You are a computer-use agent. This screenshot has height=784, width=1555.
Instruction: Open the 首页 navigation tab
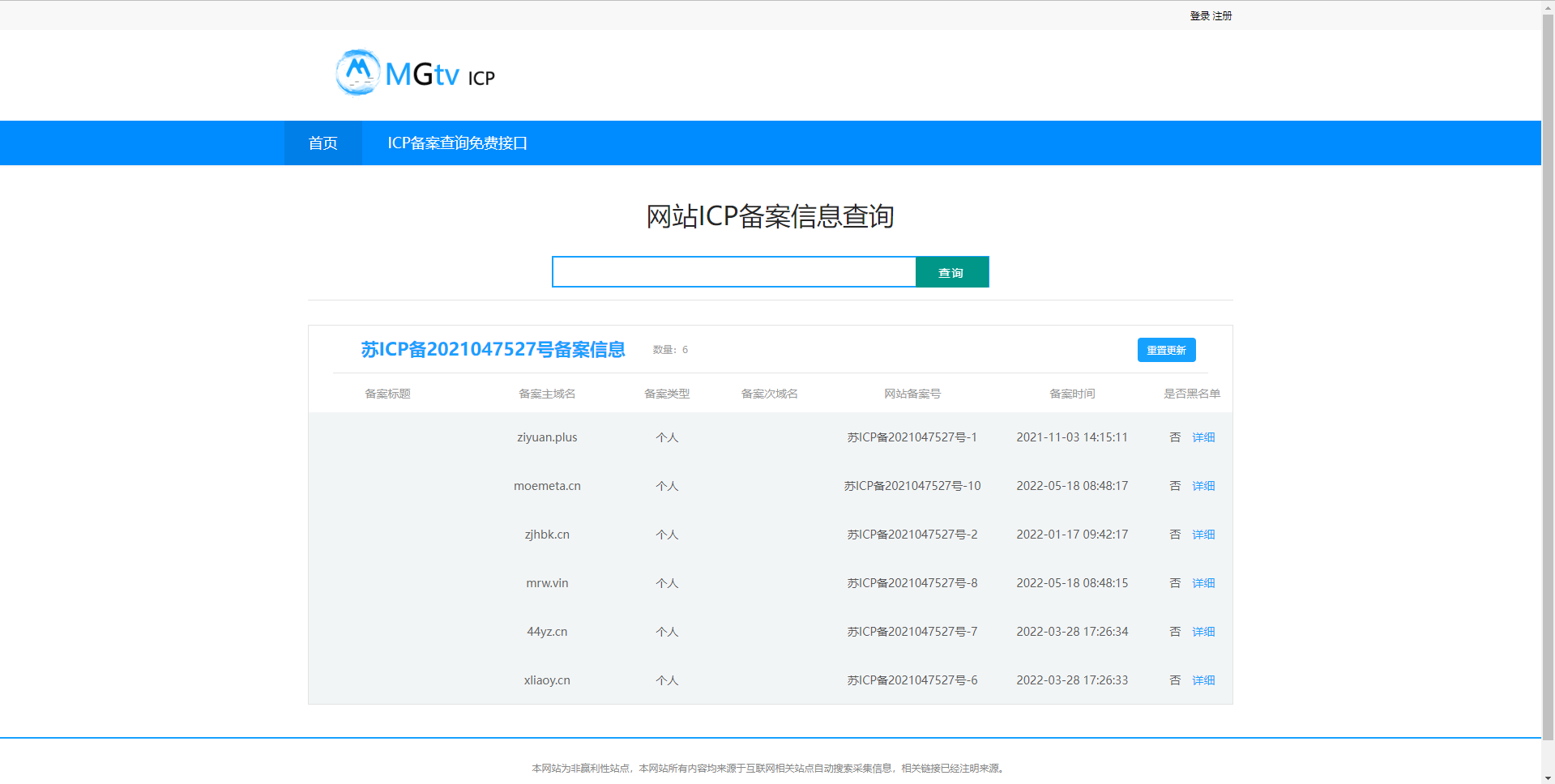tap(323, 143)
